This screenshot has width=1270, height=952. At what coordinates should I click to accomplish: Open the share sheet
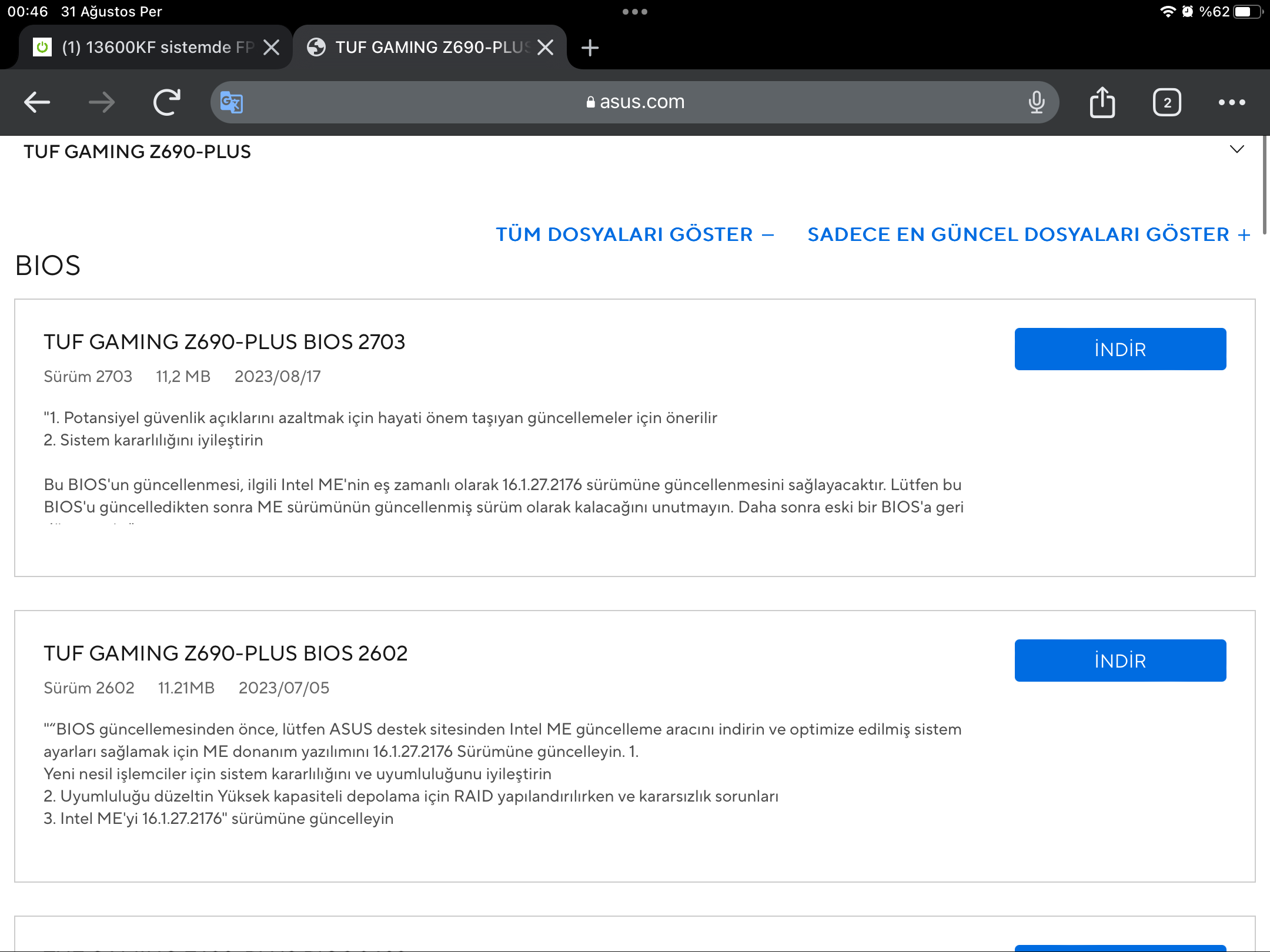pos(1102,102)
